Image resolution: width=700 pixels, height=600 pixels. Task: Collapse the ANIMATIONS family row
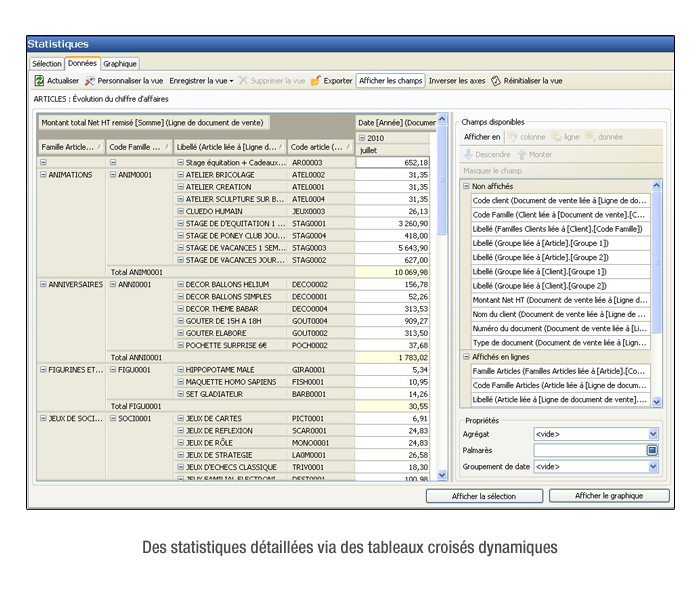pyautogui.click(x=43, y=175)
